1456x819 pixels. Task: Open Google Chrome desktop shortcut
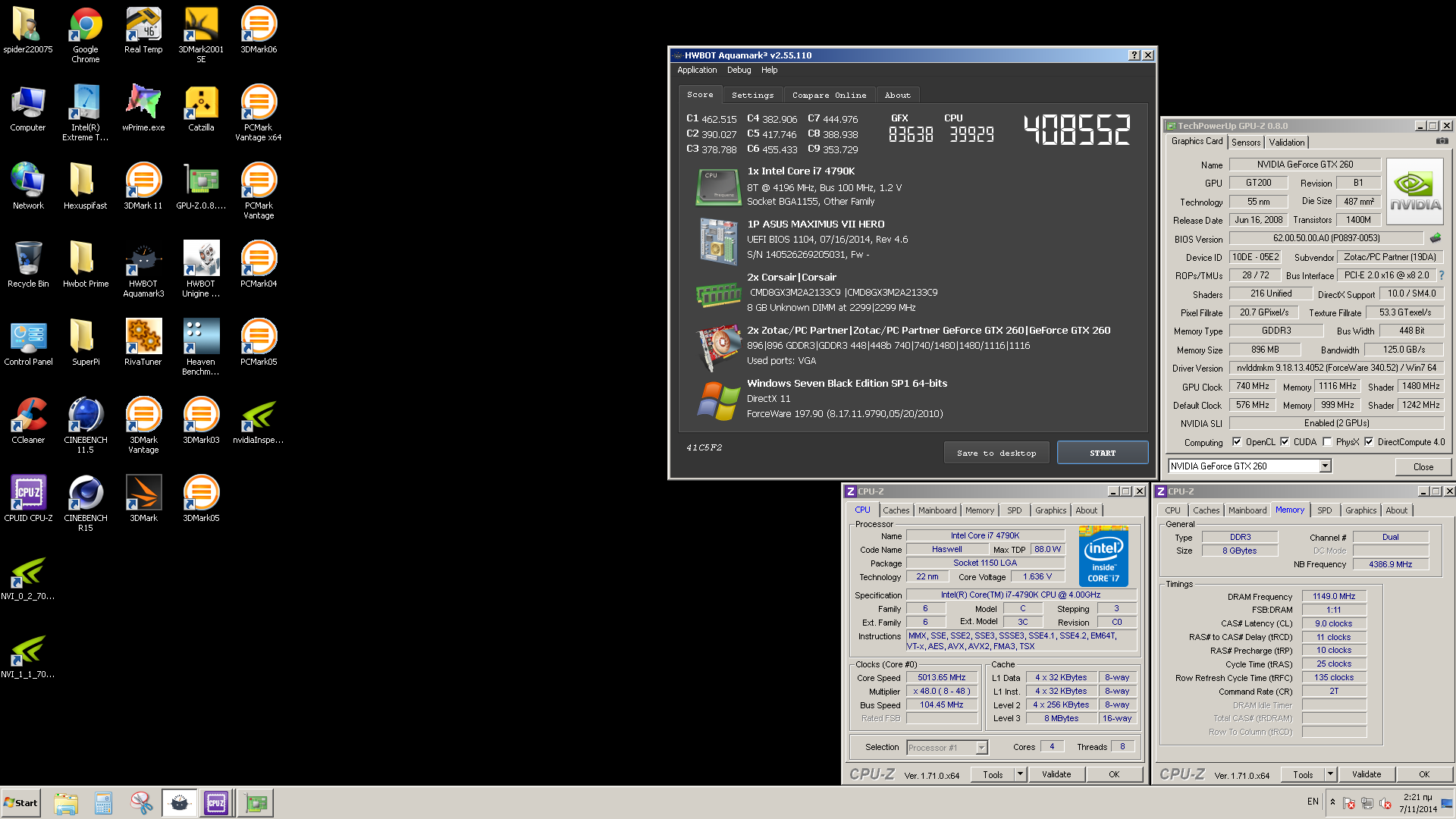point(86,35)
